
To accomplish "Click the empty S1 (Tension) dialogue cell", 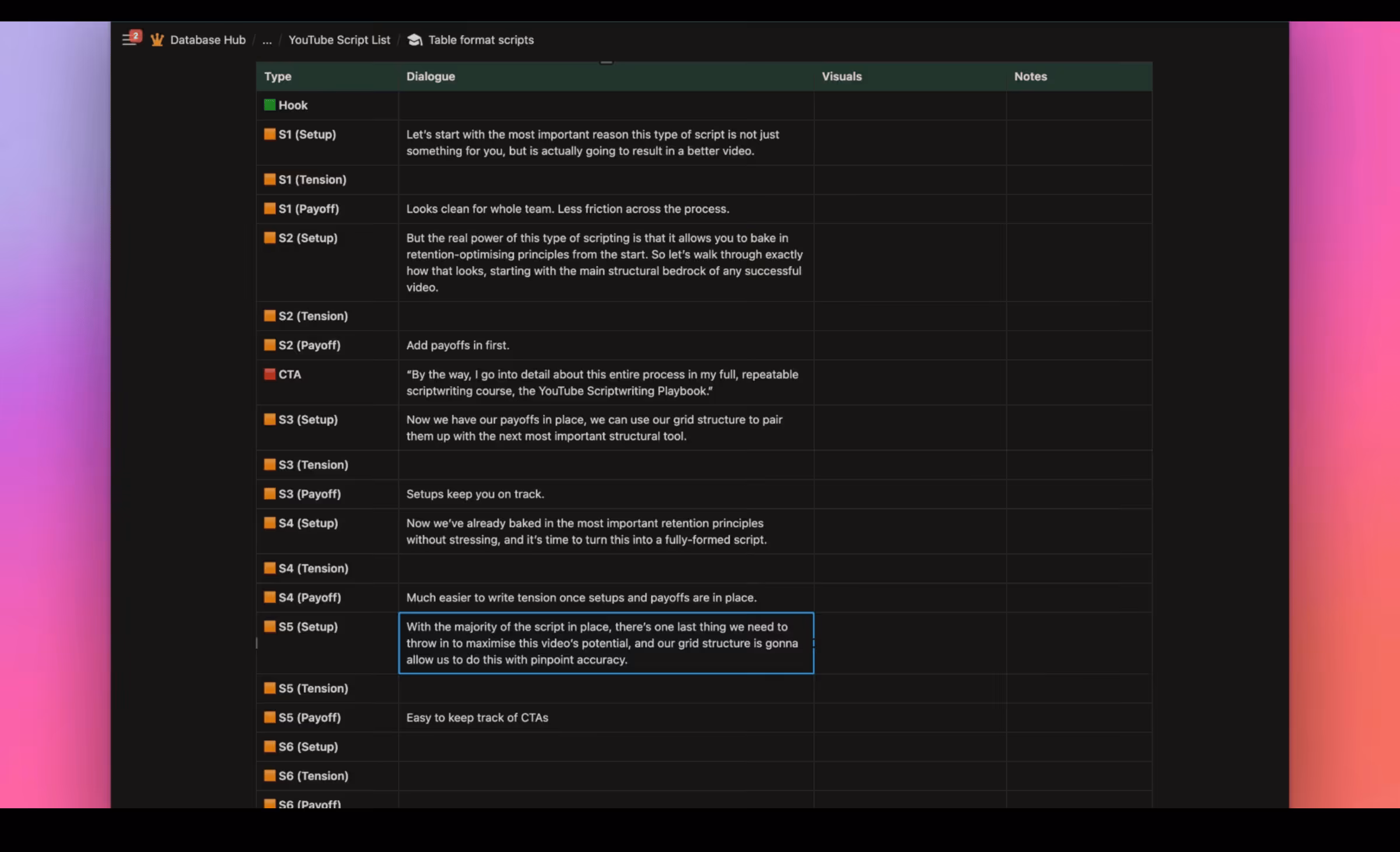I will [x=605, y=180].
